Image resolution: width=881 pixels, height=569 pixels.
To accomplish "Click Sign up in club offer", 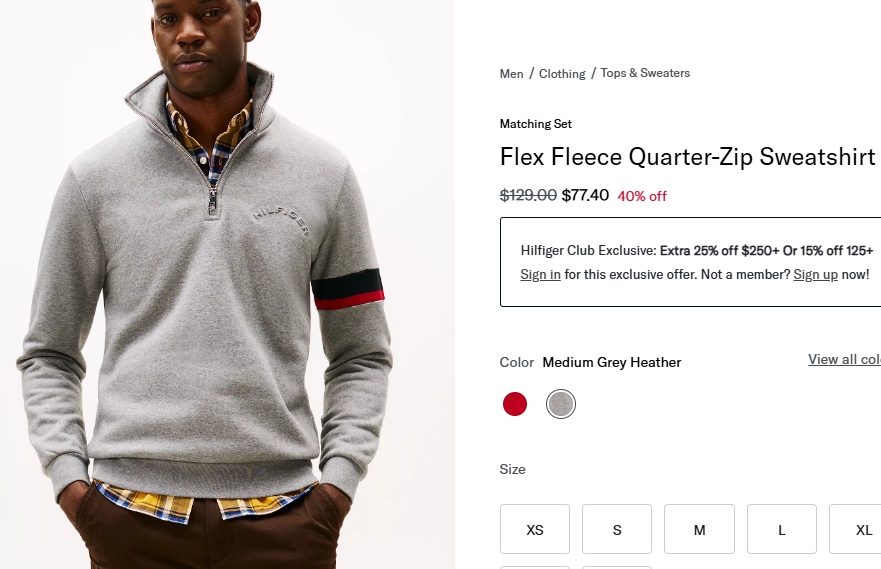I will pyautogui.click(x=815, y=274).
